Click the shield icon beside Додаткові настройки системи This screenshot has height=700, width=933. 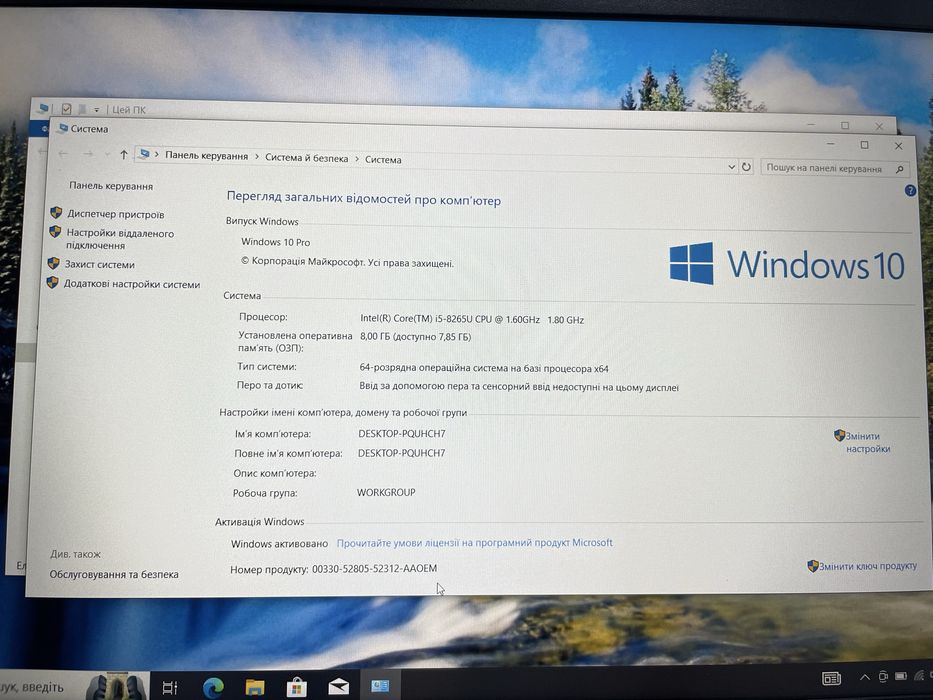(52, 282)
